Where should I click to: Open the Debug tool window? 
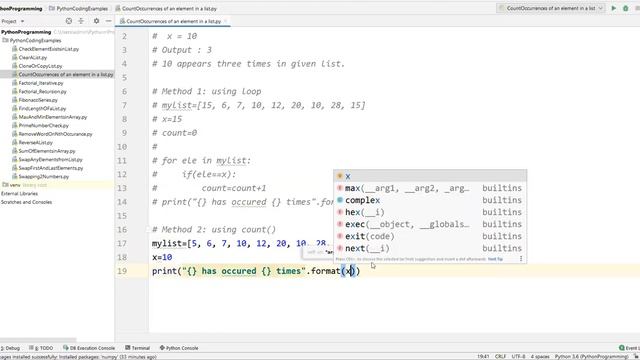(10, 348)
